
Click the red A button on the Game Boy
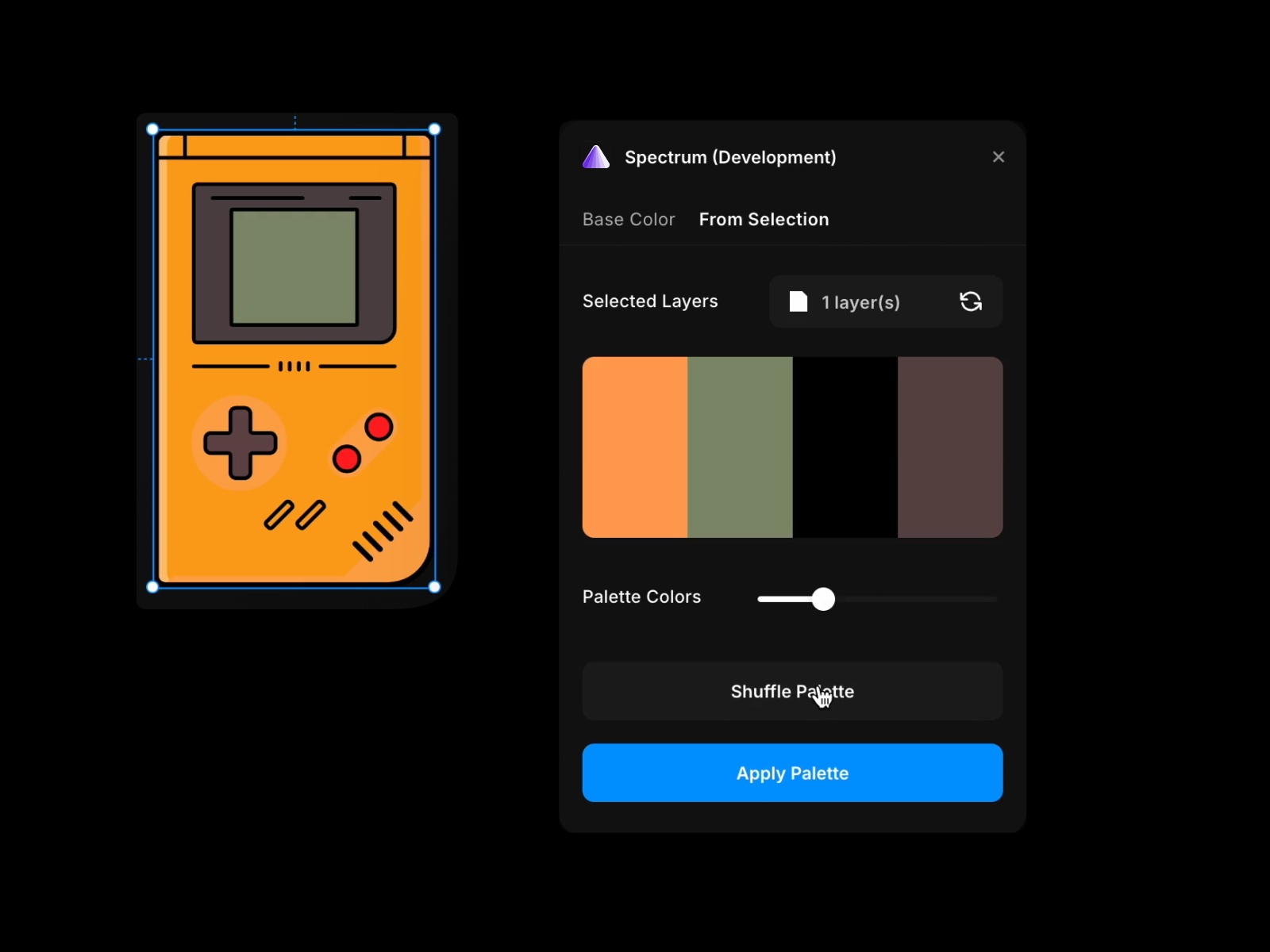[379, 428]
